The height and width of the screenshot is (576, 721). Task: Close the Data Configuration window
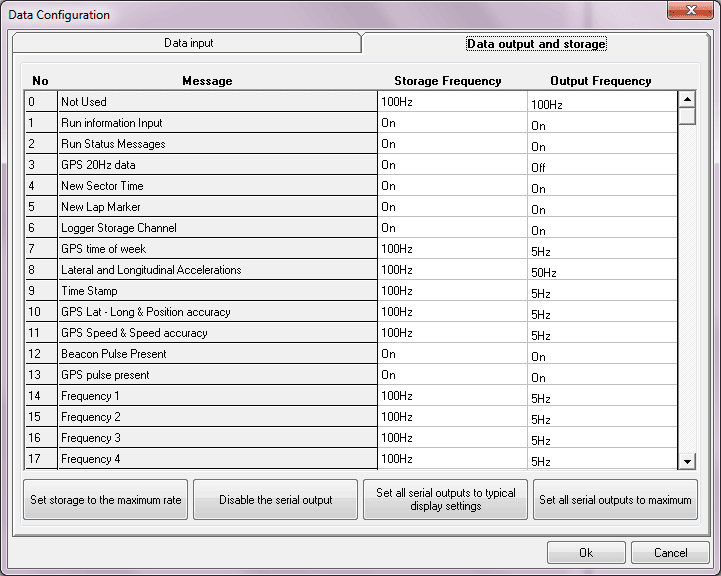pos(688,11)
